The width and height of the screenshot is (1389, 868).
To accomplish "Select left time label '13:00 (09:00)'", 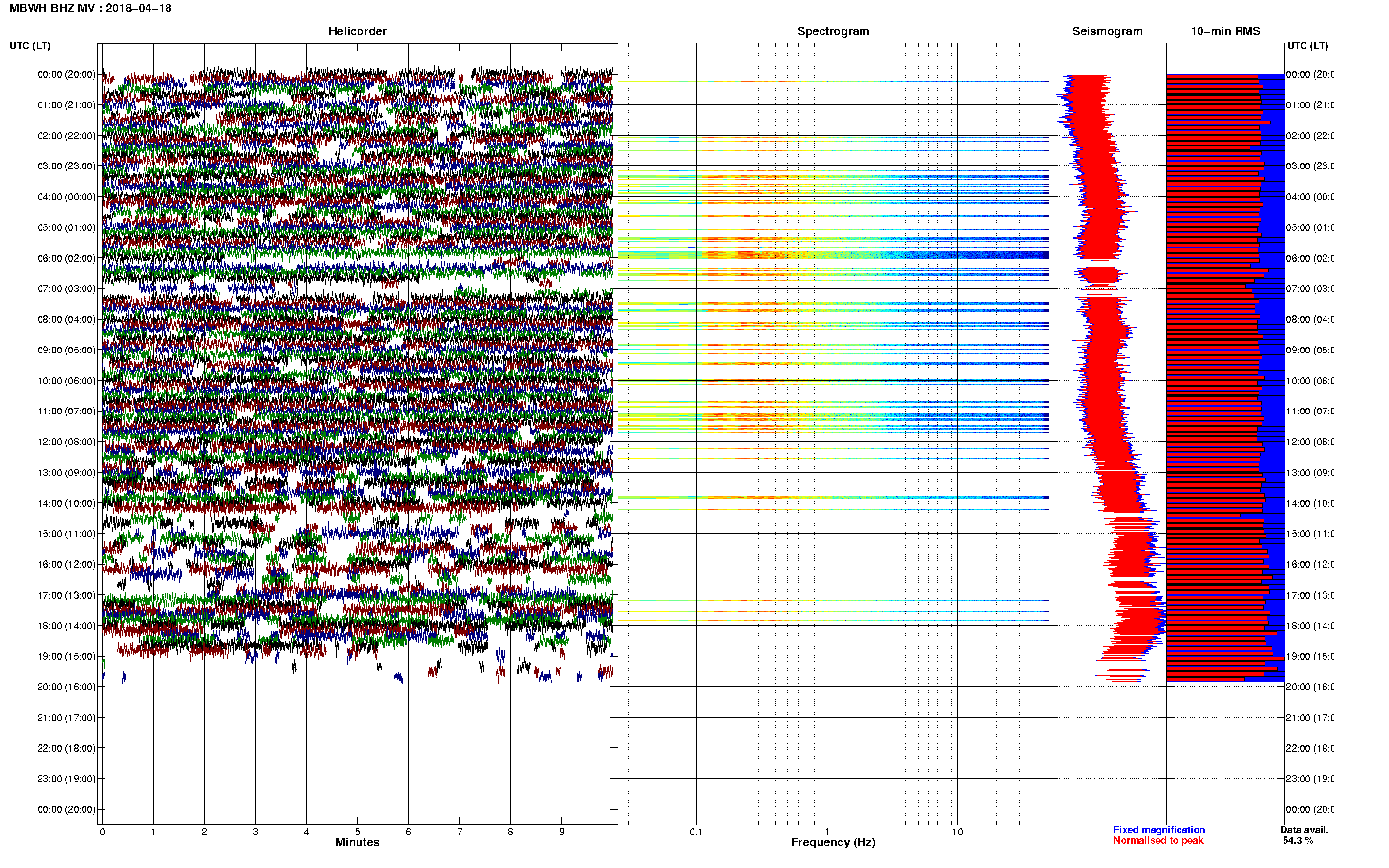I will (66, 473).
